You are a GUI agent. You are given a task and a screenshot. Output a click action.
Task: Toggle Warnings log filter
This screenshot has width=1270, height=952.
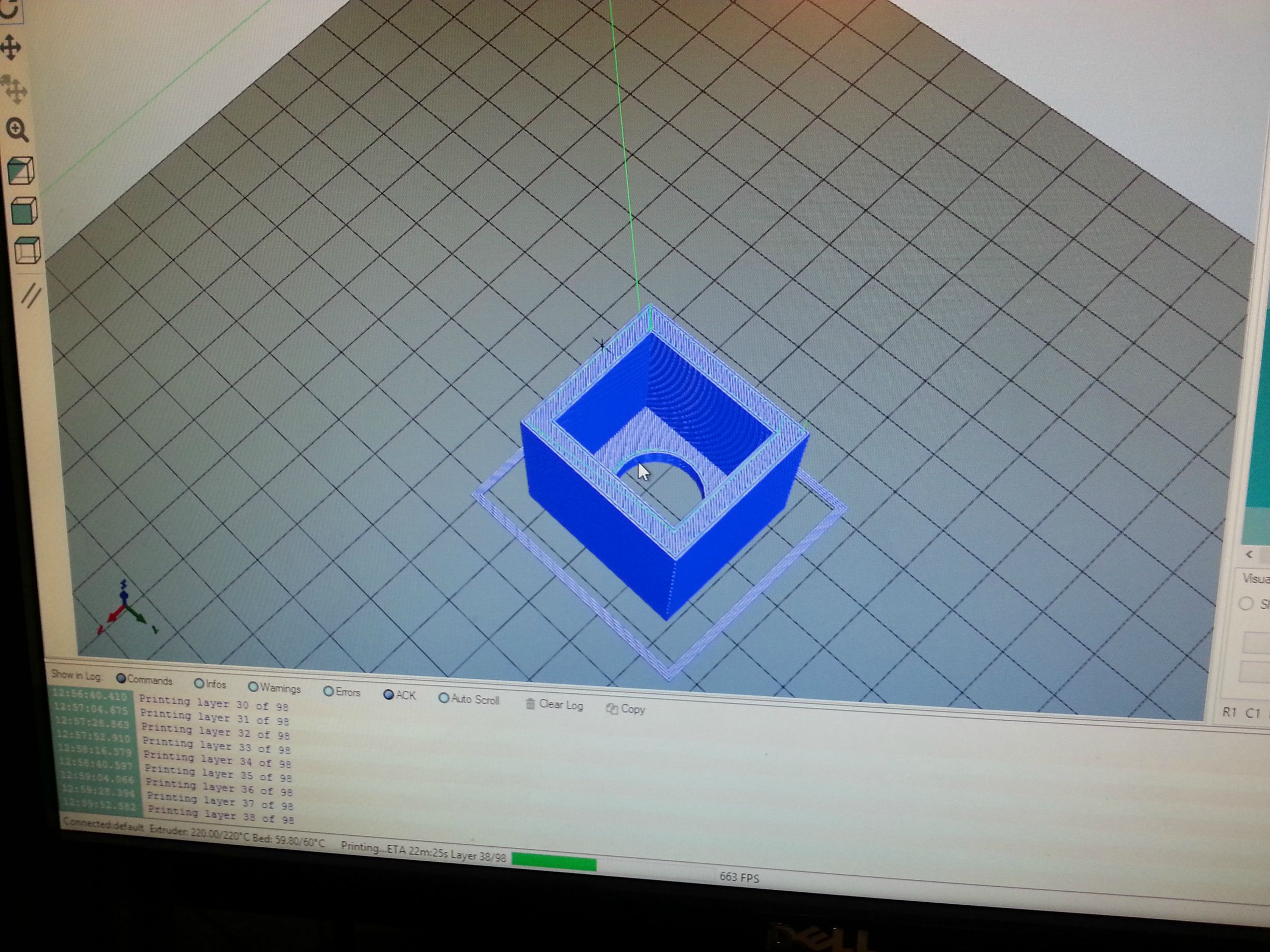tap(274, 688)
